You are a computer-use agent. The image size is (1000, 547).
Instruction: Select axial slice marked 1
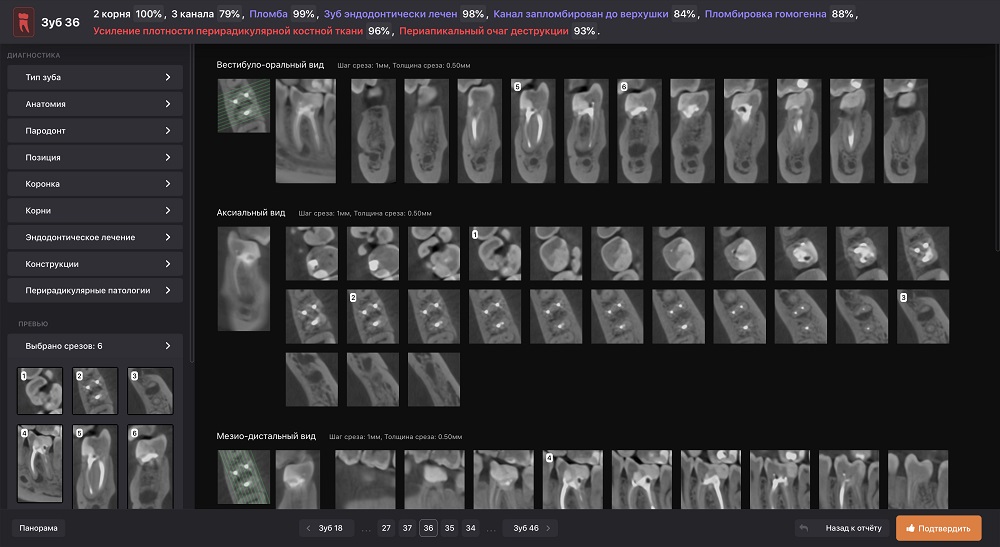(495, 254)
